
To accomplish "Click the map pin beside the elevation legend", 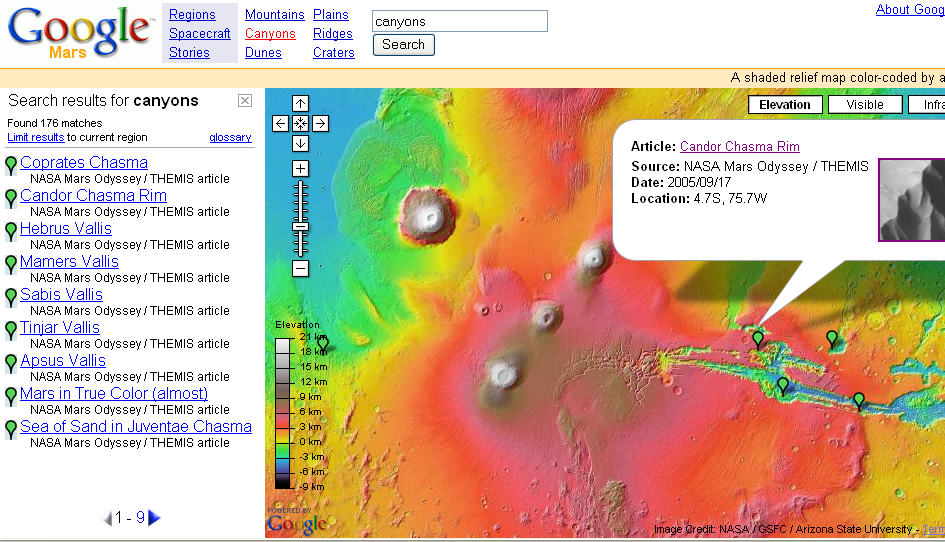I will click(x=323, y=344).
